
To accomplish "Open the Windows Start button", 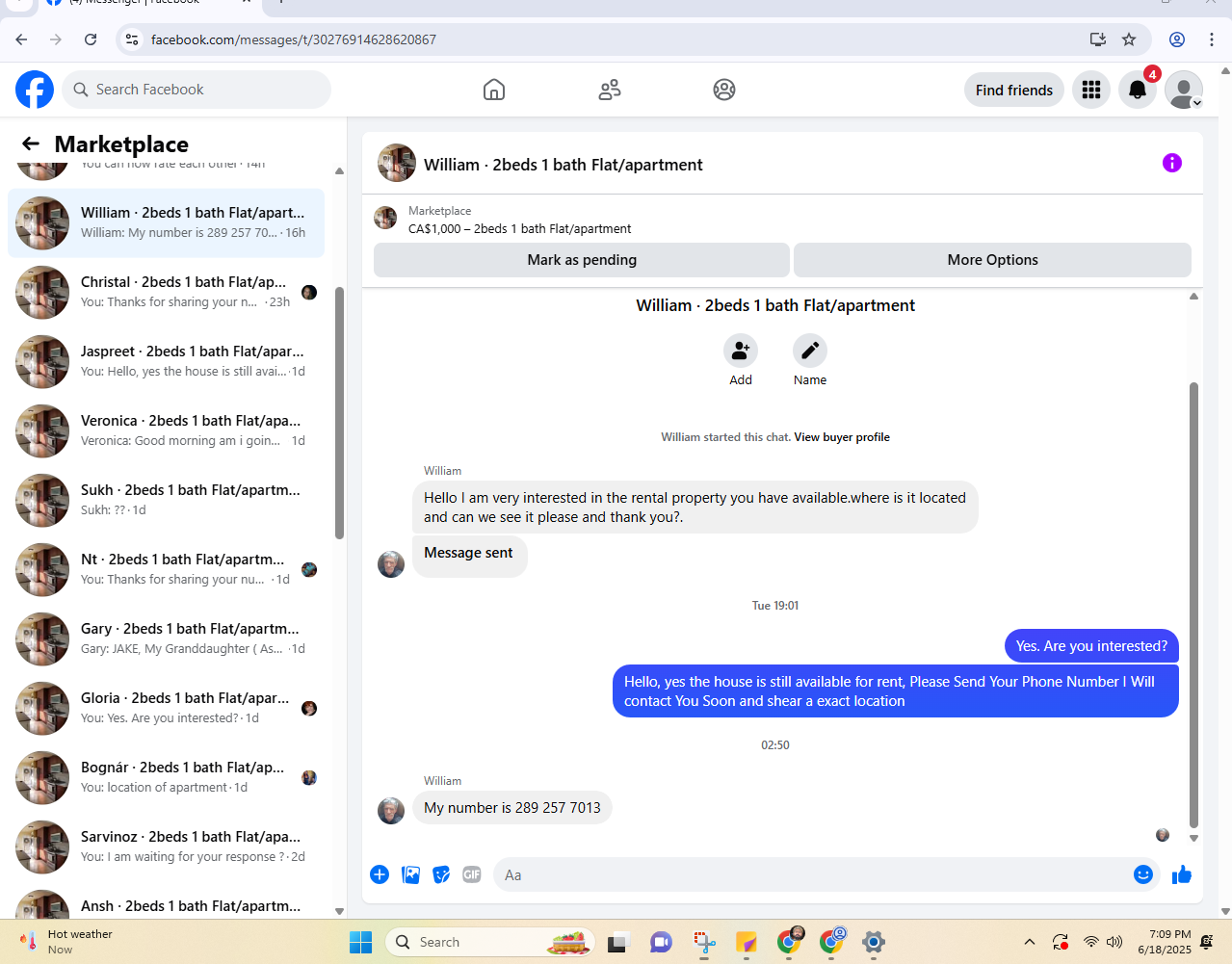I will coord(361,942).
